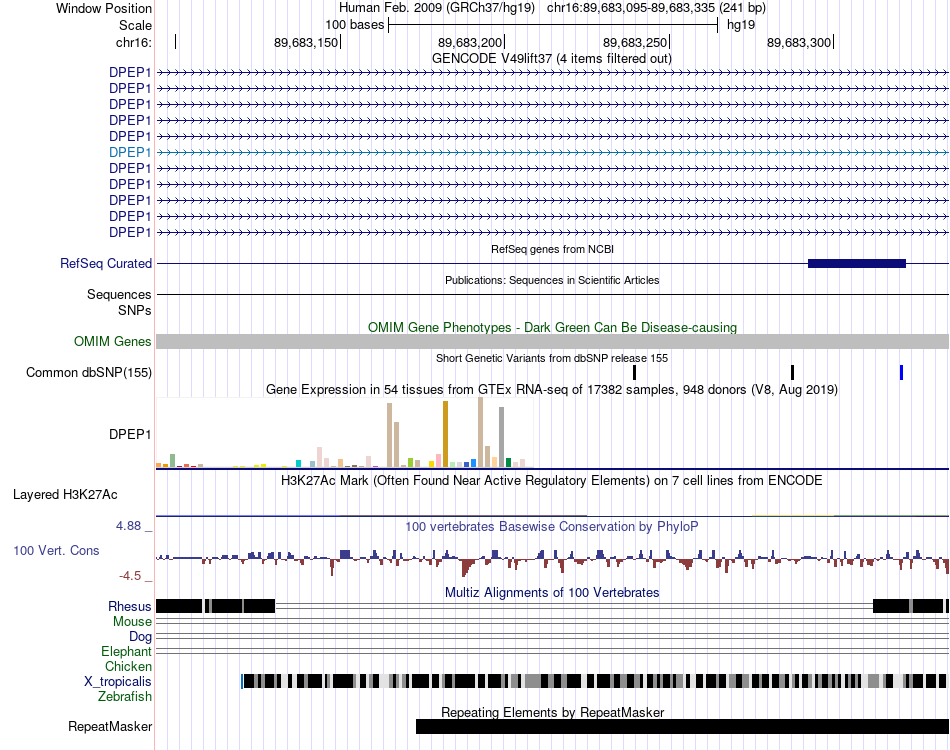Click the Chicken alignment label

[128, 666]
